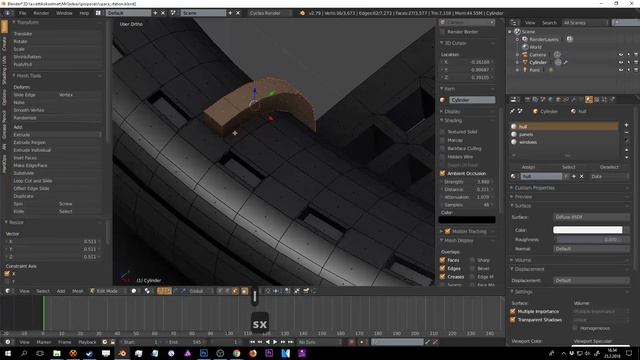This screenshot has width=640, height=360.
Task: Toggle Faces overlay checkbox
Action: click(x=442, y=260)
